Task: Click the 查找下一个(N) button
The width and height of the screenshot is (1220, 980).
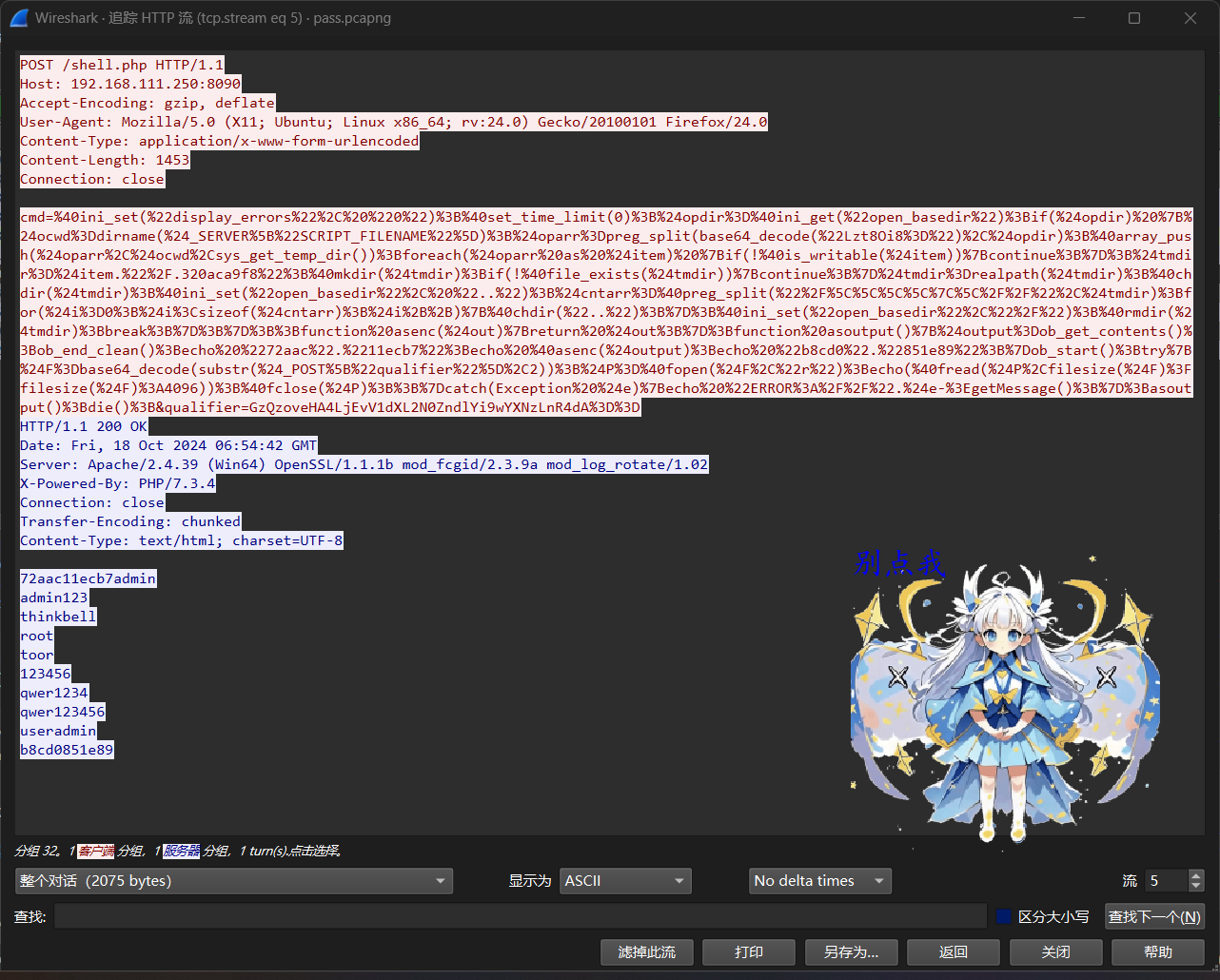Action: pos(1154,916)
